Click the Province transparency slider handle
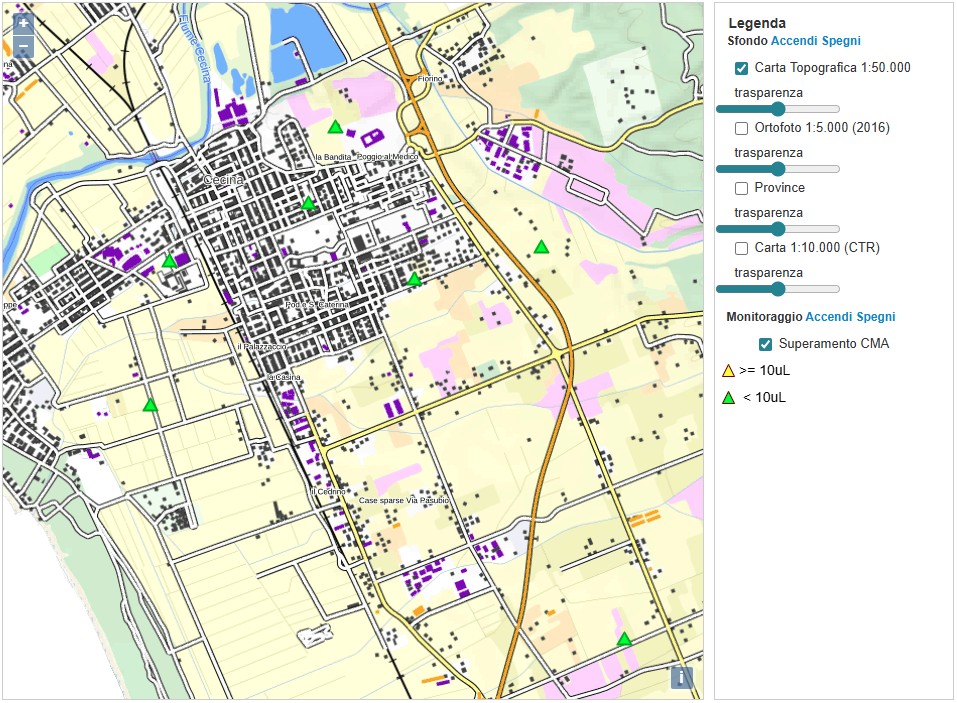 (x=778, y=229)
